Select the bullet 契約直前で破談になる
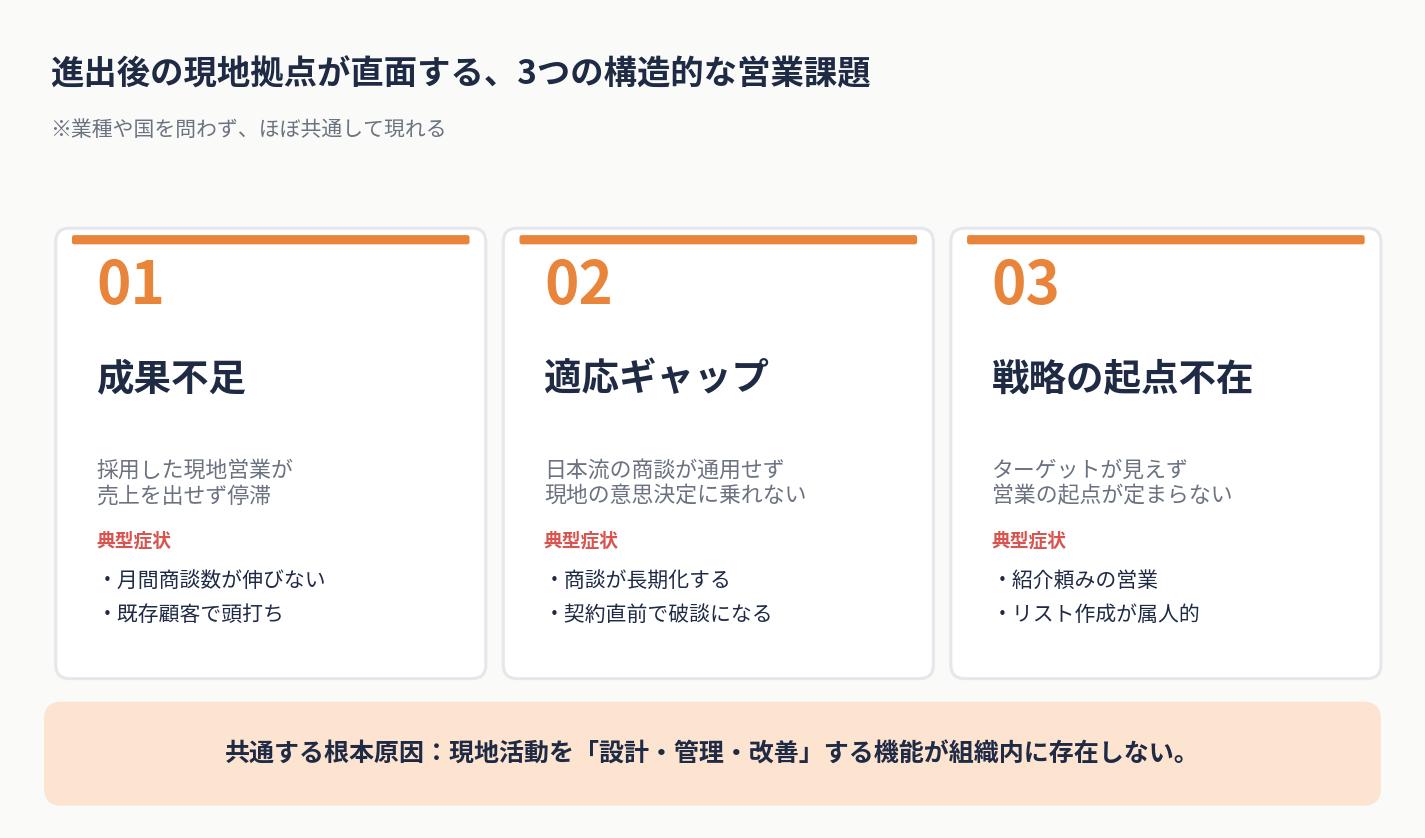Viewport: 1425px width, 838px height. (x=659, y=613)
